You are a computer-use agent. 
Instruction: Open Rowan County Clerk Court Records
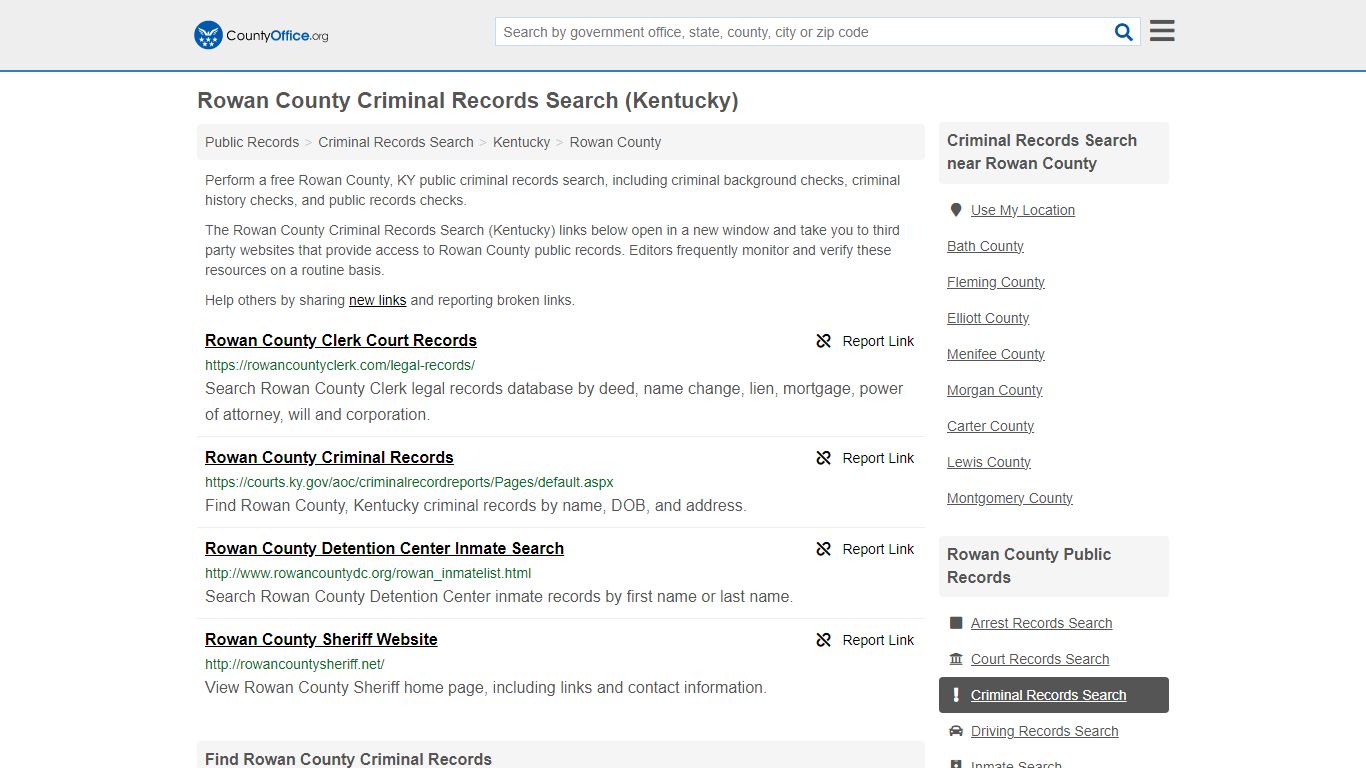click(341, 340)
